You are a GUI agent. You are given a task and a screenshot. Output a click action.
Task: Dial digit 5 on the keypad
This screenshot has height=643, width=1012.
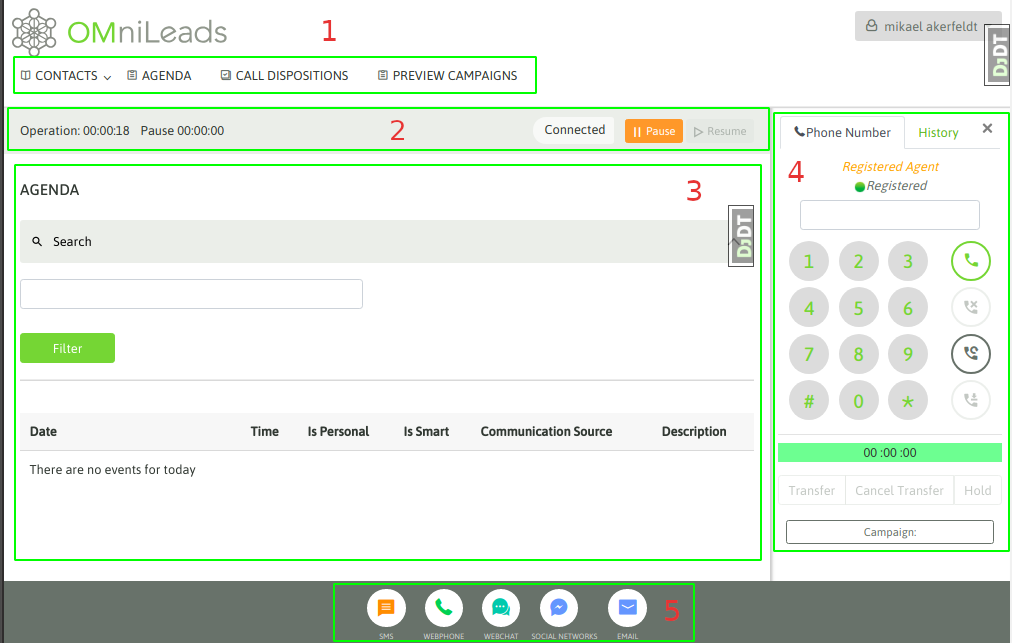coord(858,308)
